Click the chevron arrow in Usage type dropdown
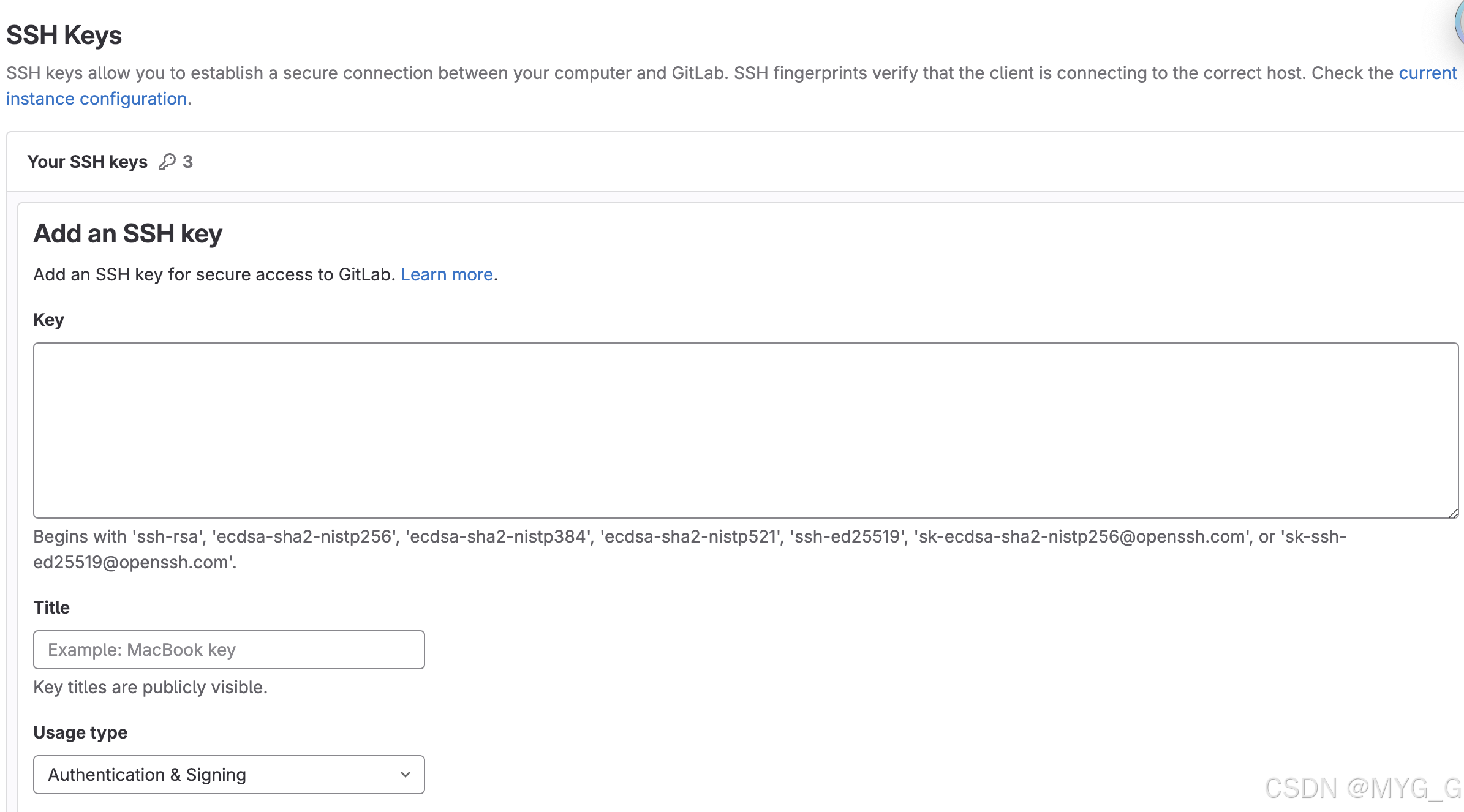This screenshot has width=1464, height=812. click(x=405, y=775)
